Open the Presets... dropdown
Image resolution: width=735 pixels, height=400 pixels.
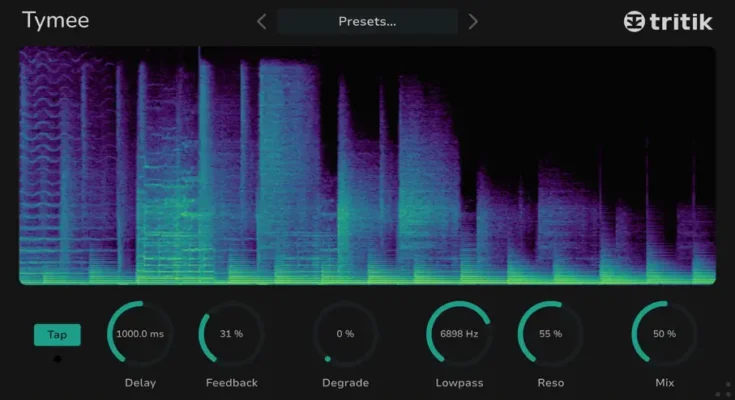(x=367, y=21)
